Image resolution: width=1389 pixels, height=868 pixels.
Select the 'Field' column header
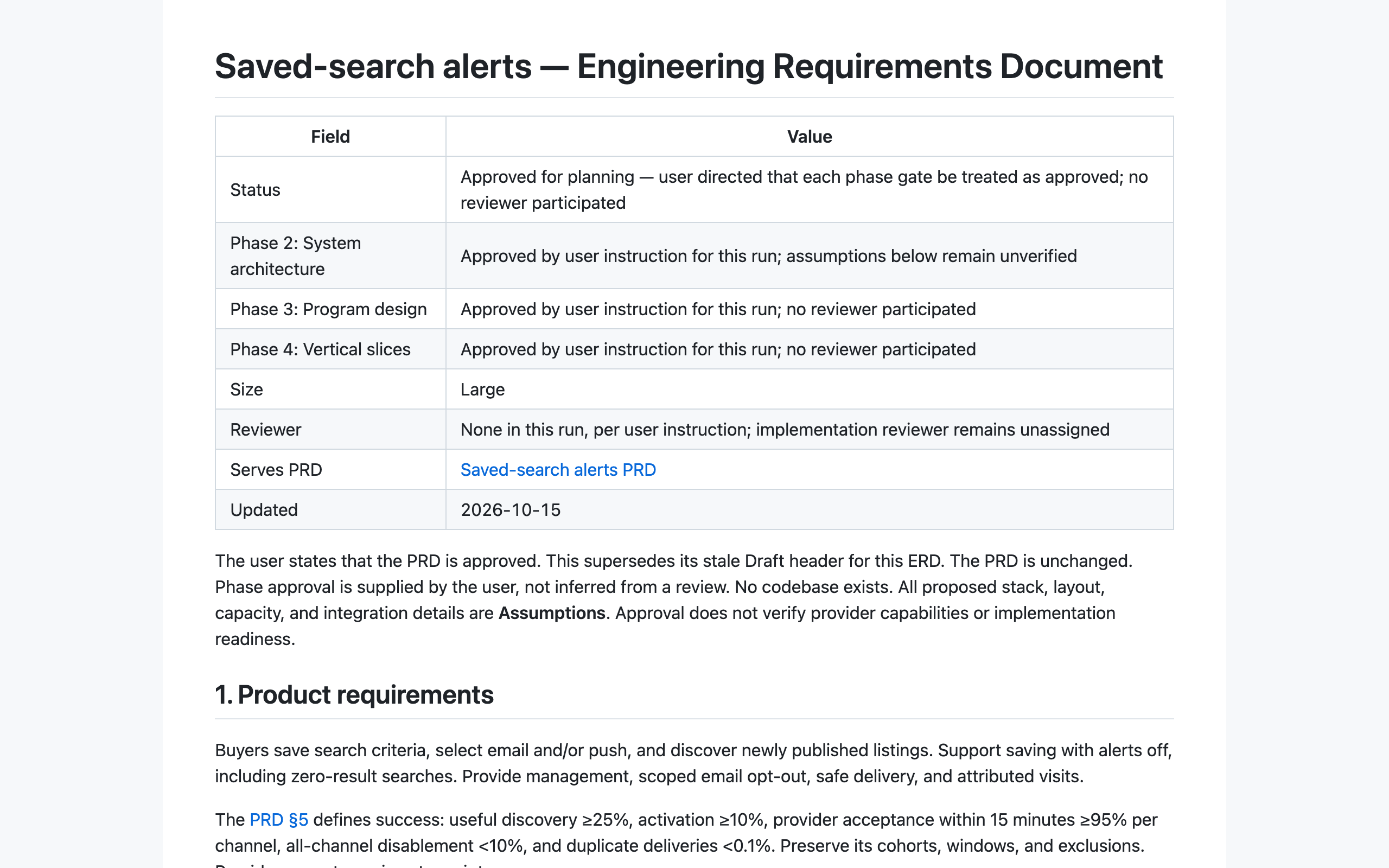click(x=330, y=137)
